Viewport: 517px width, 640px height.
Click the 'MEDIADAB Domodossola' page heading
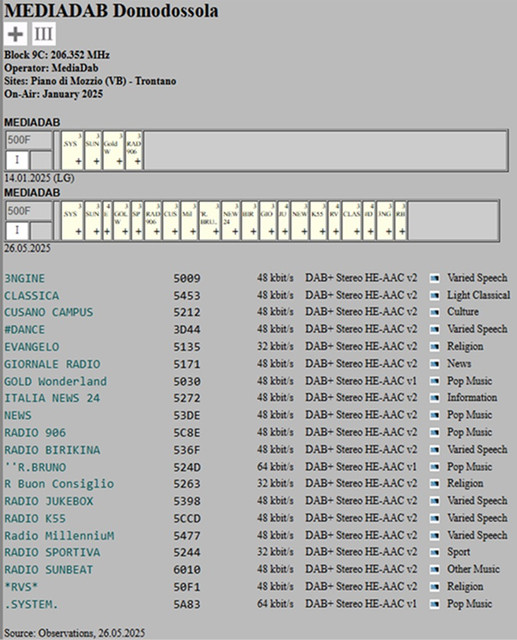[111, 11]
